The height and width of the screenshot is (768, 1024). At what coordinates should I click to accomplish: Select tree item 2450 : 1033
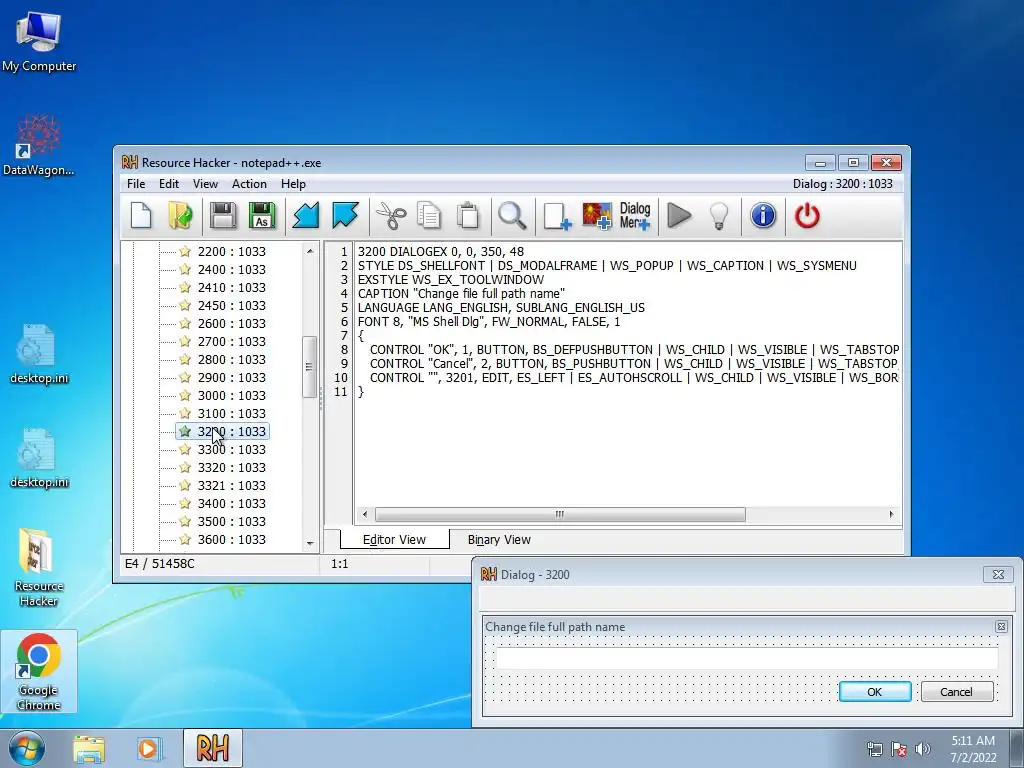coord(231,305)
